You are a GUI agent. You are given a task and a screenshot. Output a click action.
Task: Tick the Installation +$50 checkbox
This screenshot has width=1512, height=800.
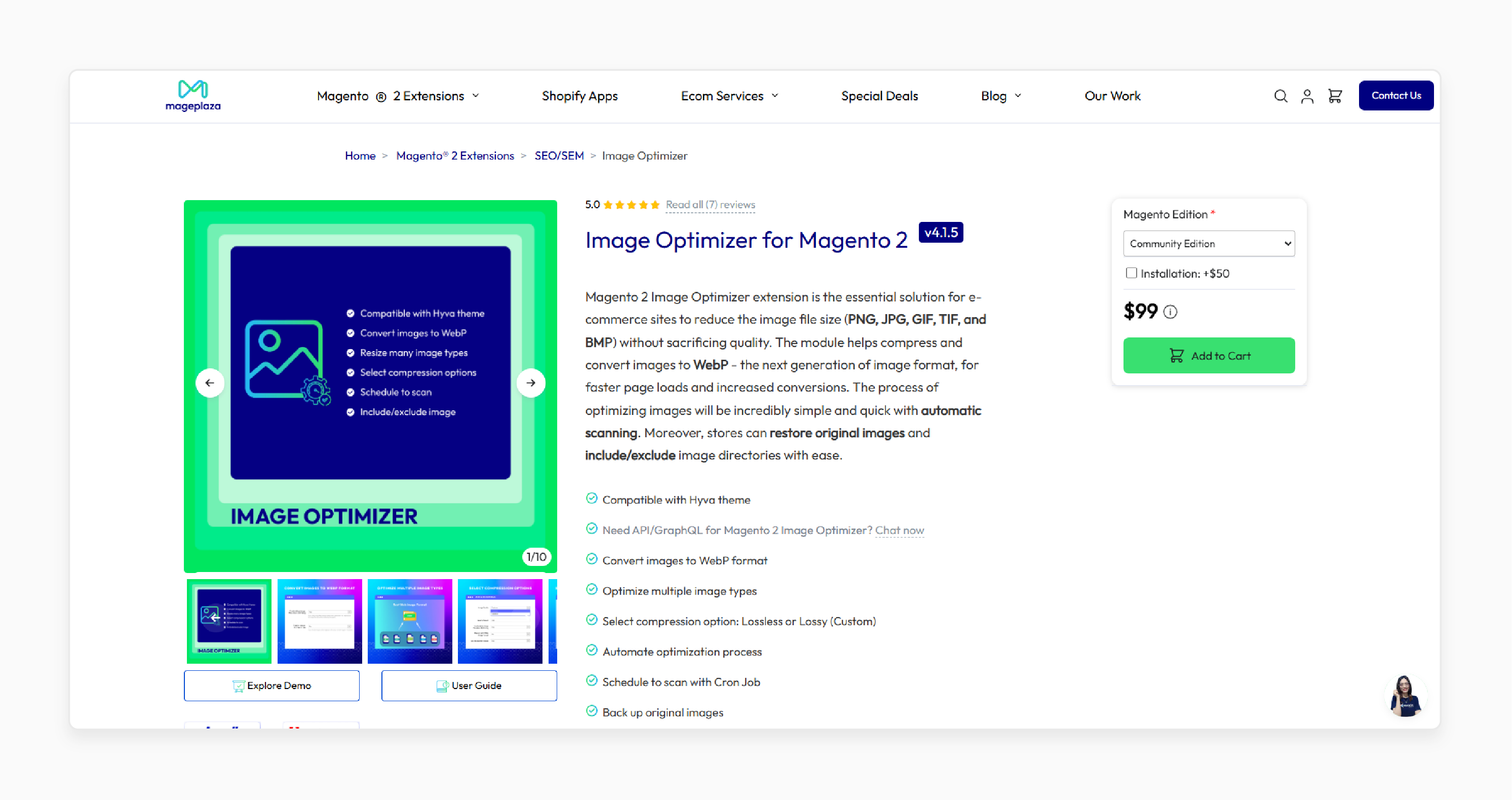click(x=1131, y=273)
